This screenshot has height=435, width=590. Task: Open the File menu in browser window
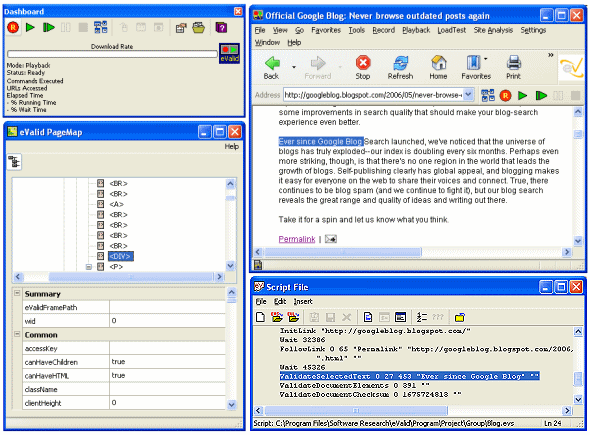(x=260, y=30)
